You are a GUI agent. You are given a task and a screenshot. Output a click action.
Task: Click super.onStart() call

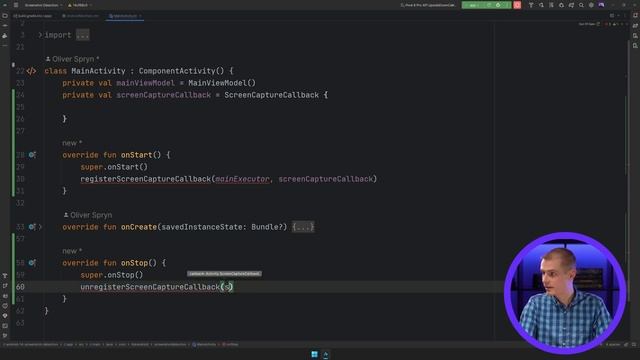click(x=114, y=167)
